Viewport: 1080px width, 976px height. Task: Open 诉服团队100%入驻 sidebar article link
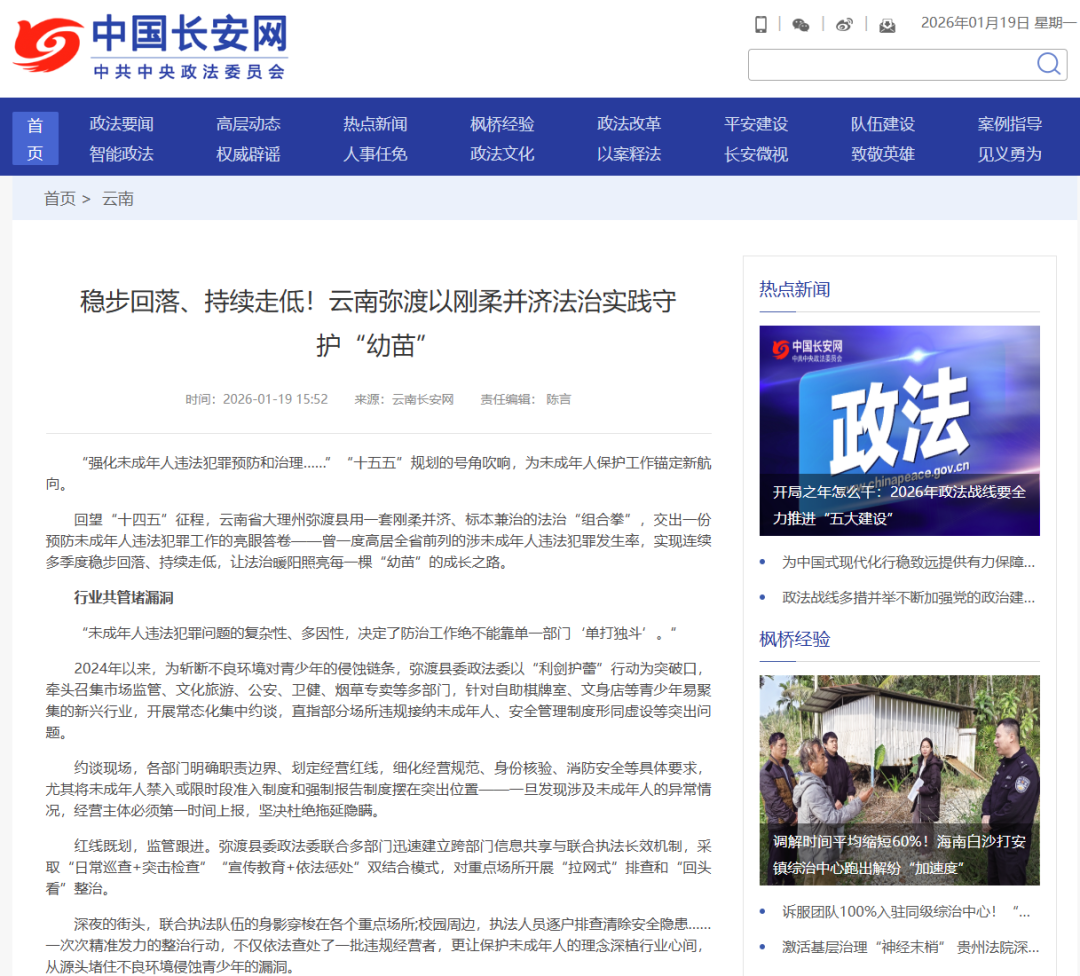click(905, 911)
